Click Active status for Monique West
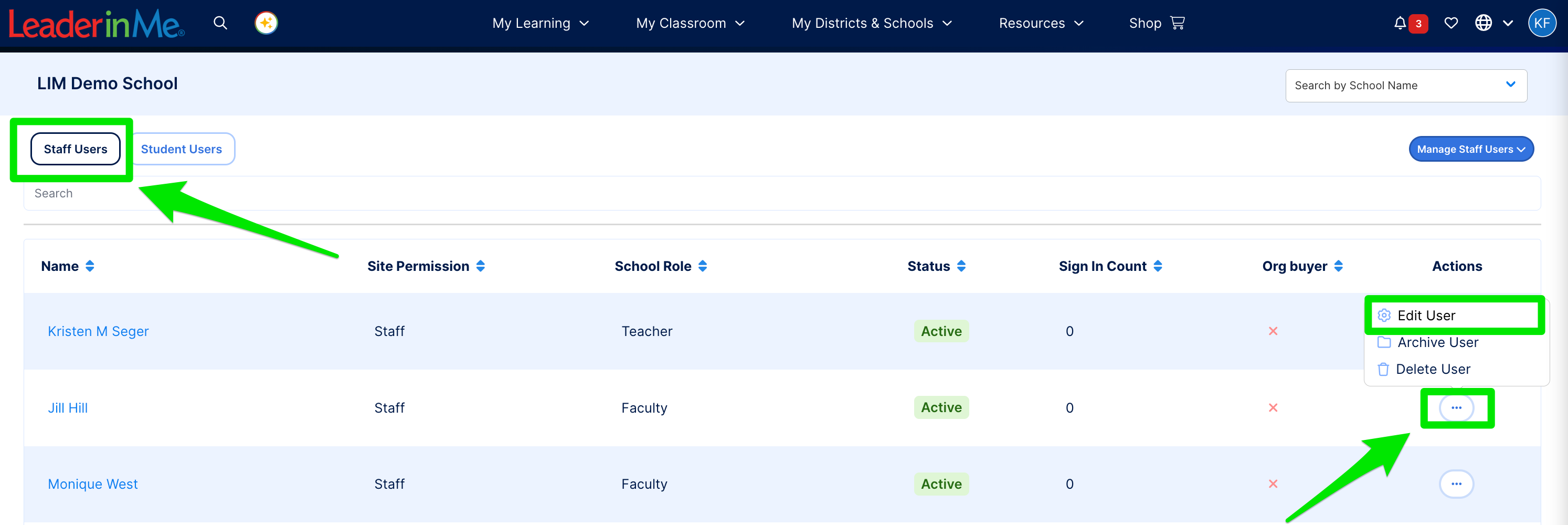Image resolution: width=1568 pixels, height=525 pixels. pos(941,484)
